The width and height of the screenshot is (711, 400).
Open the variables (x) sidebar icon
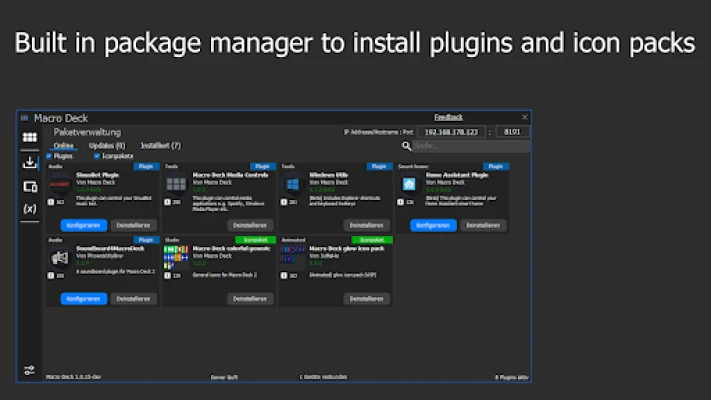click(x=30, y=209)
